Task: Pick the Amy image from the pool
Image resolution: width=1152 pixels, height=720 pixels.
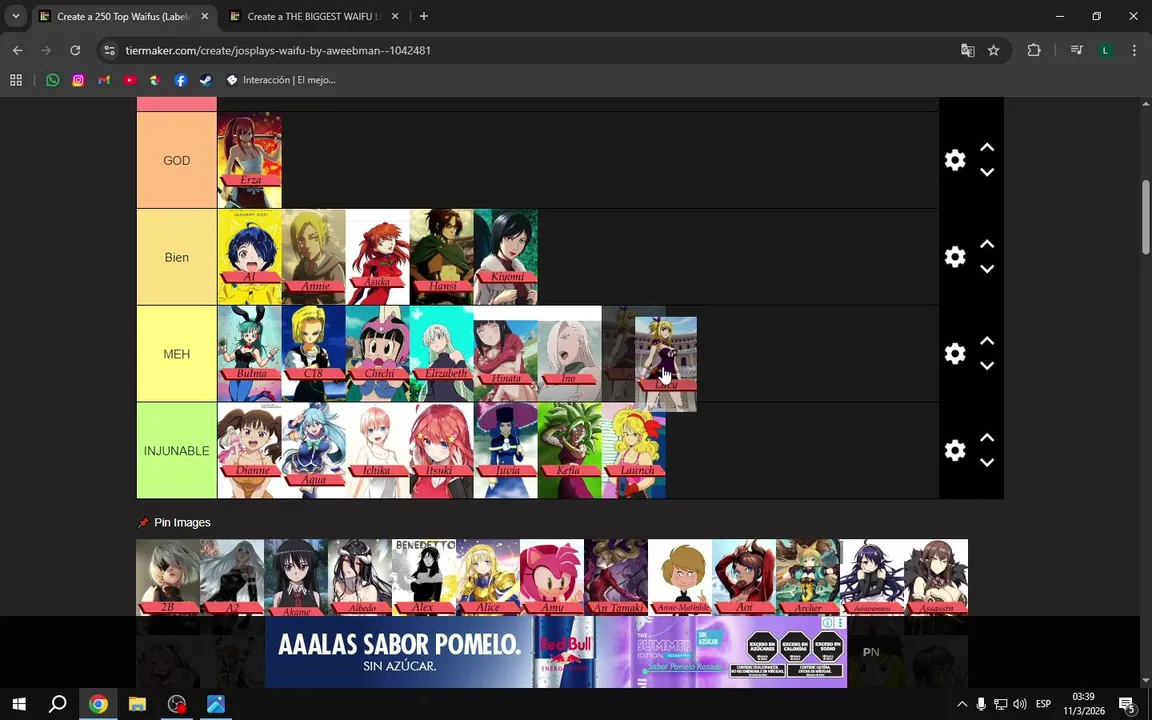Action: coord(552,577)
